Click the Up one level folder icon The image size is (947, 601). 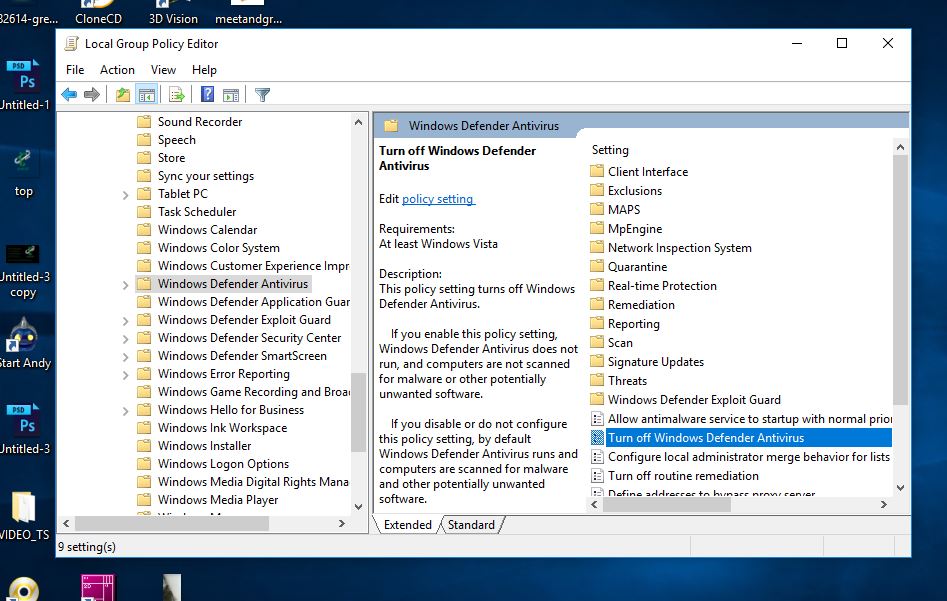123,94
